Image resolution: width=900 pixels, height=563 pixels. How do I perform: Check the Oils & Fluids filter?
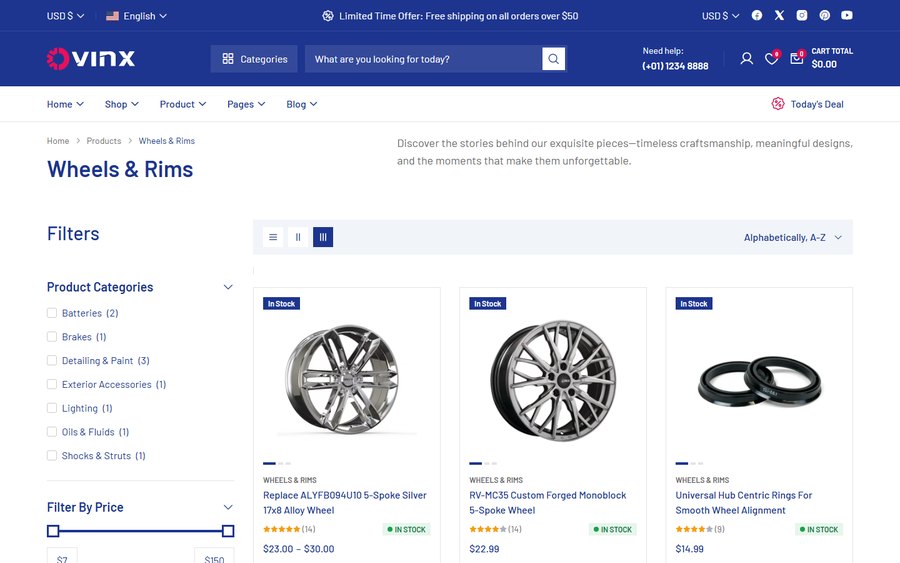[52, 432]
